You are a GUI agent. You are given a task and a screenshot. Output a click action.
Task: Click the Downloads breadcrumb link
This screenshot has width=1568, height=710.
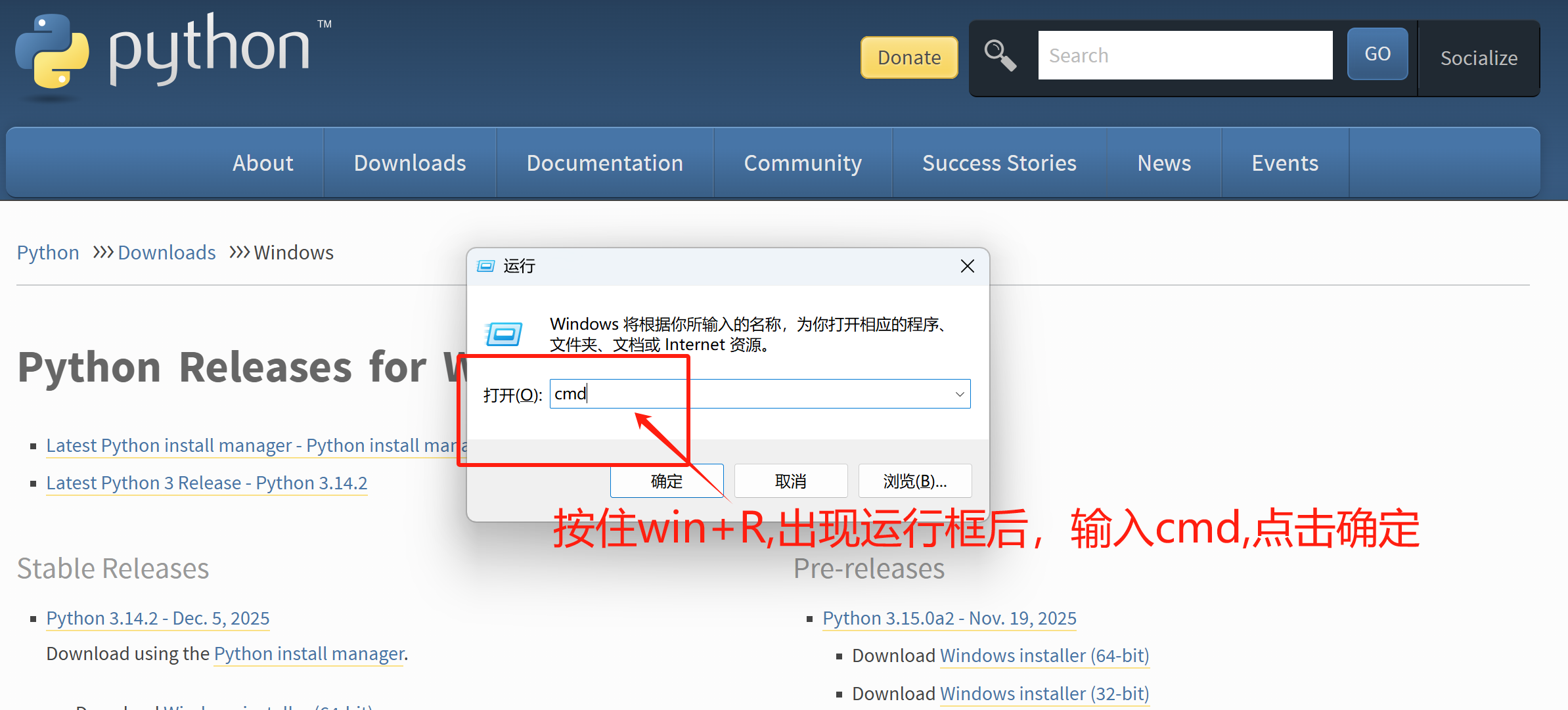tap(167, 253)
